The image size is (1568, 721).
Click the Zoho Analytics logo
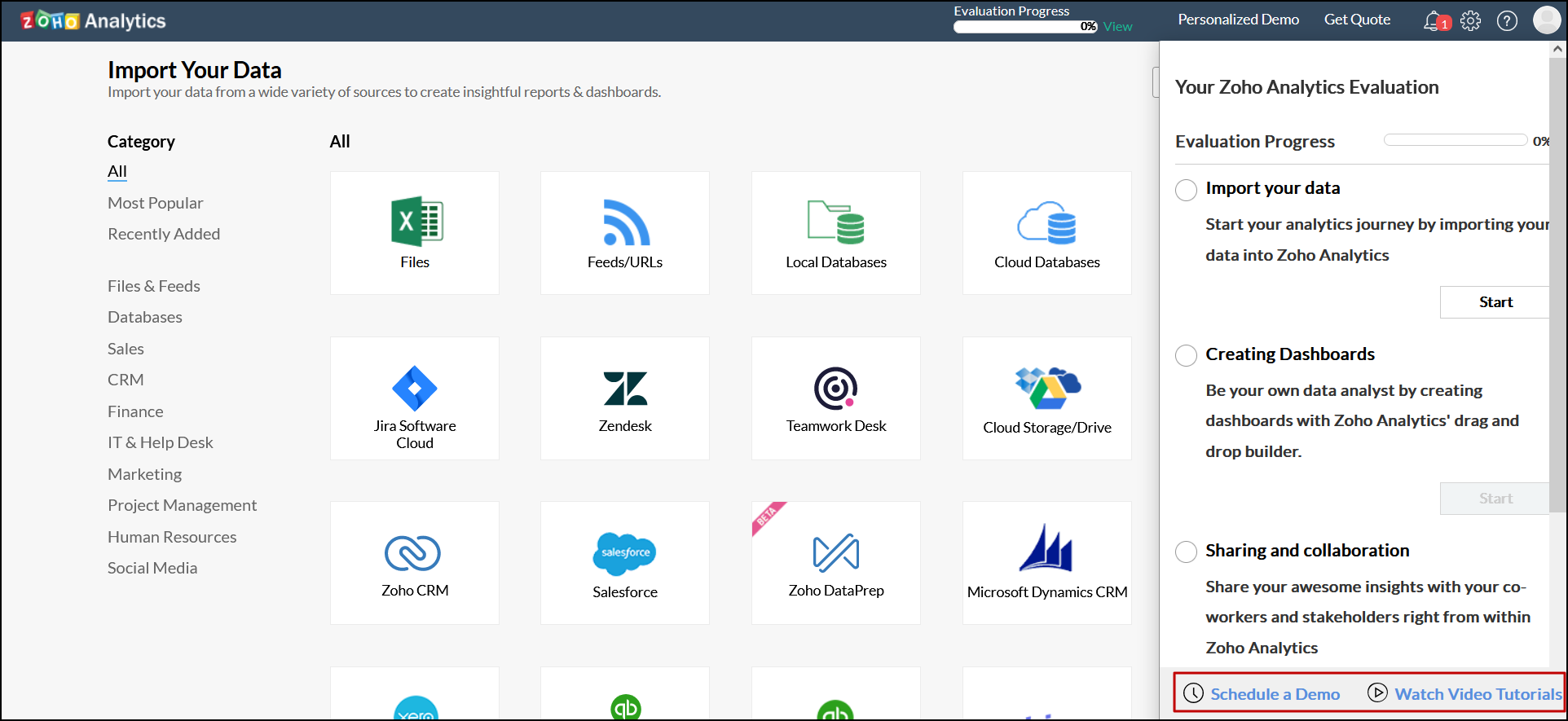(93, 20)
